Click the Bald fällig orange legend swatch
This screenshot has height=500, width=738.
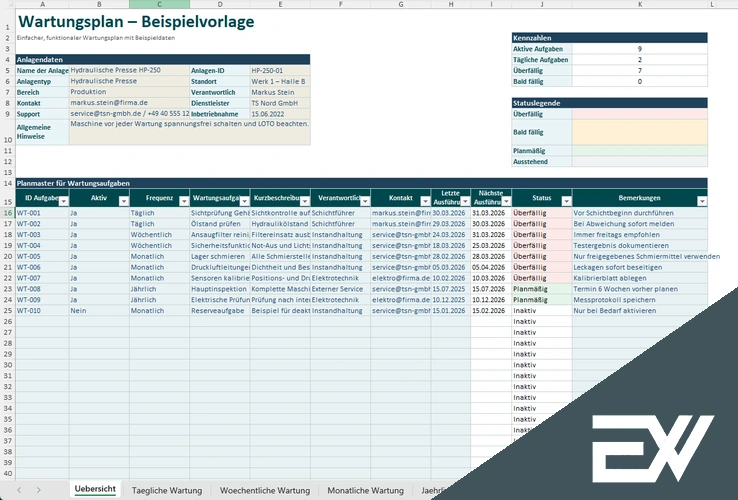click(x=640, y=132)
